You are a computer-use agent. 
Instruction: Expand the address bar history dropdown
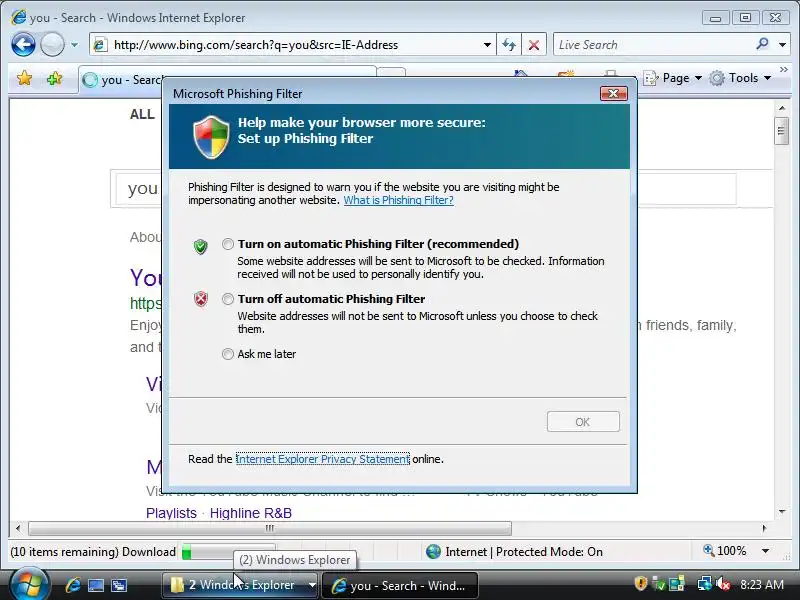point(487,45)
